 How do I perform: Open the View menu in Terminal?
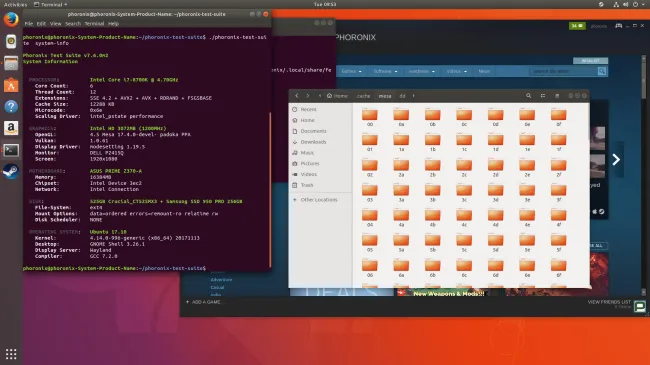[x=56, y=24]
